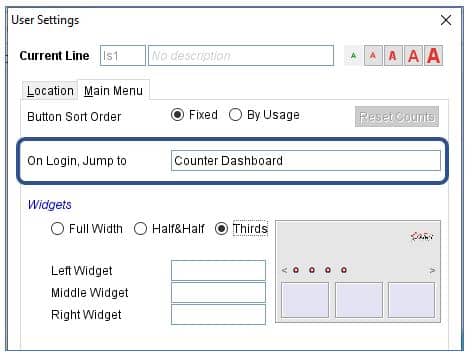
Task: Choose Full Width widget layout
Action: [x=87, y=229]
